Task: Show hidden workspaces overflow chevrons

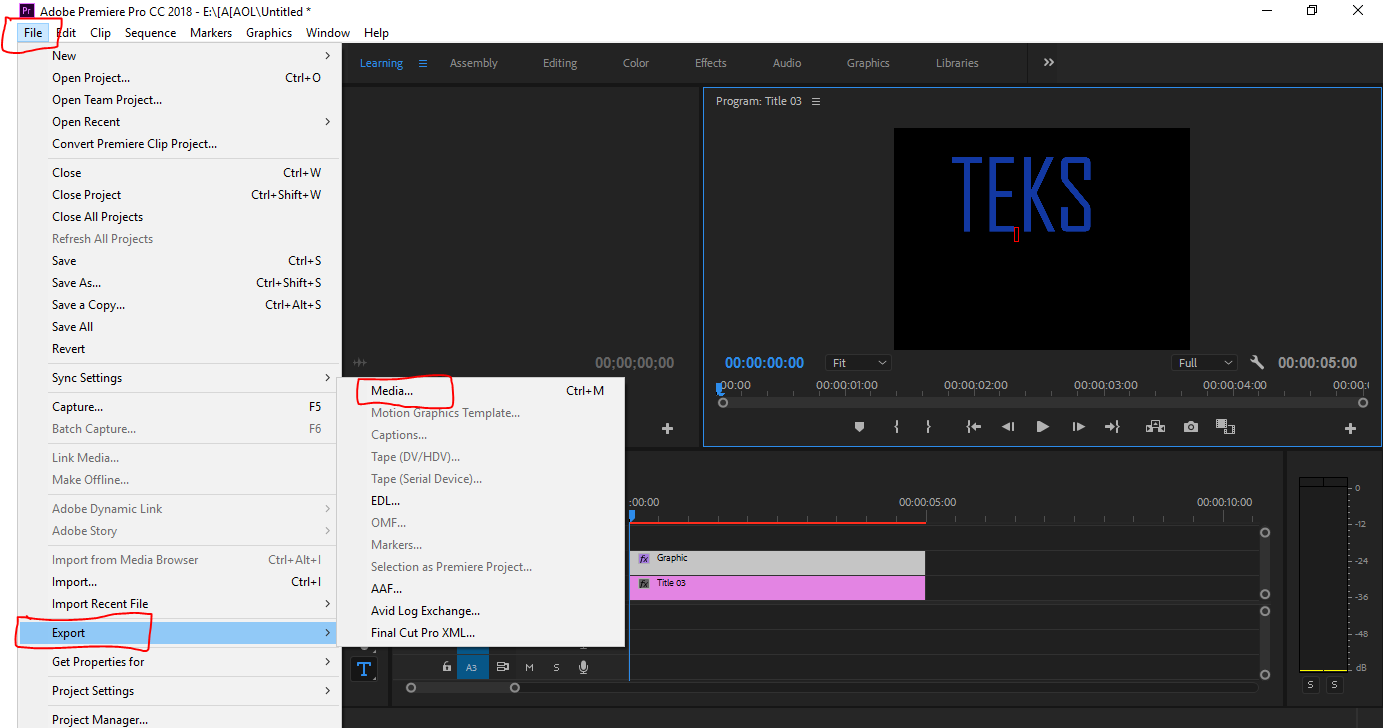Action: [x=1049, y=62]
